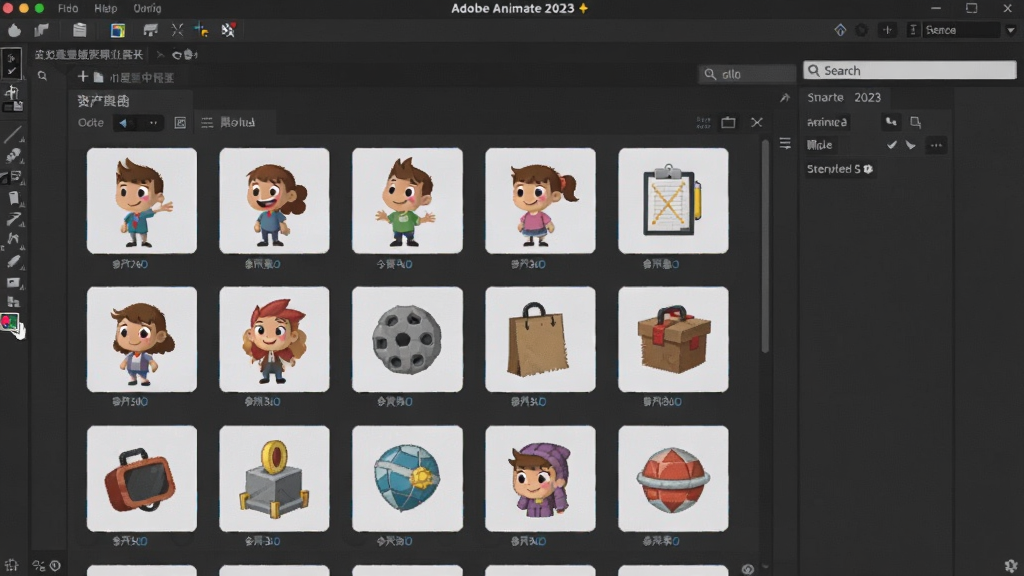Click the chevron arrow in the breadcrumb bar
Screen dimensions: 1024x576
(160, 55)
